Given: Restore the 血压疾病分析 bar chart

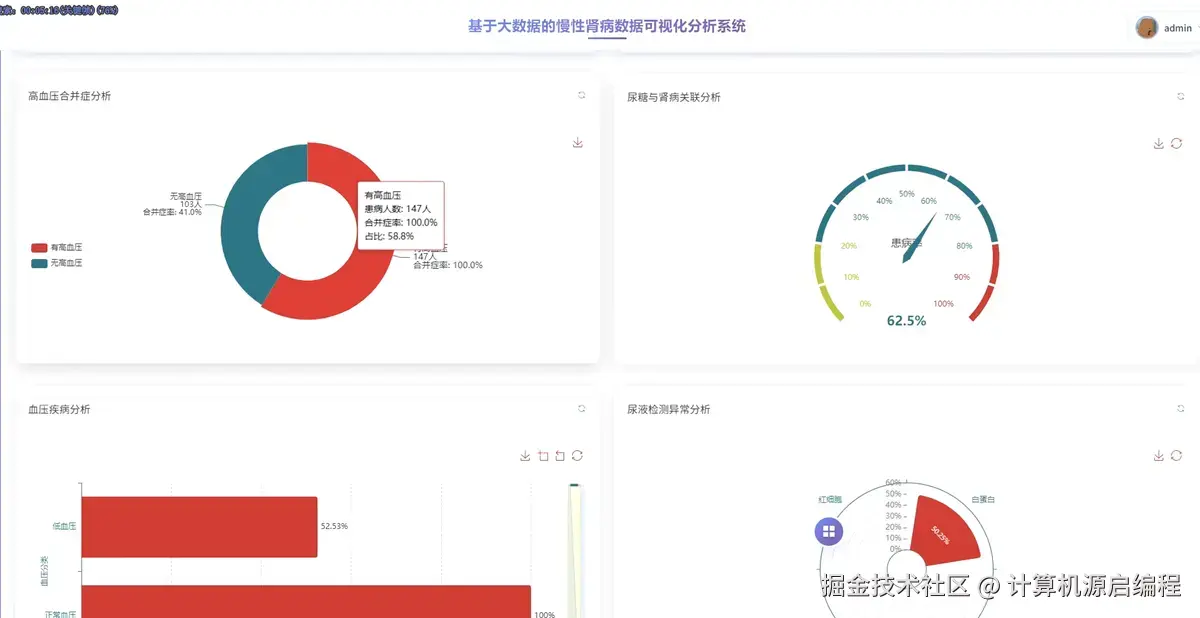Looking at the screenshot, I should [x=577, y=456].
